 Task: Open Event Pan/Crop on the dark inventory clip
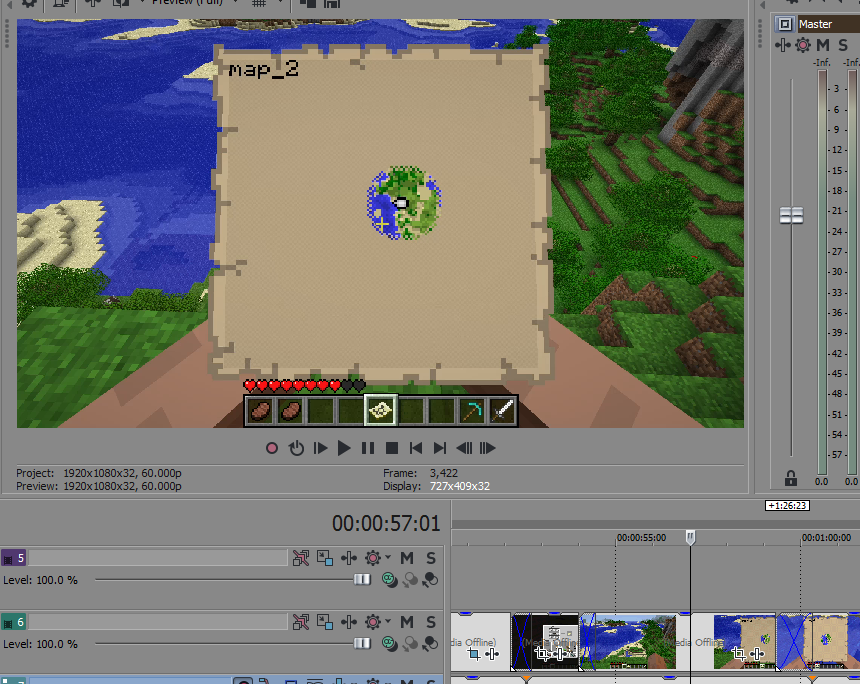(541, 654)
